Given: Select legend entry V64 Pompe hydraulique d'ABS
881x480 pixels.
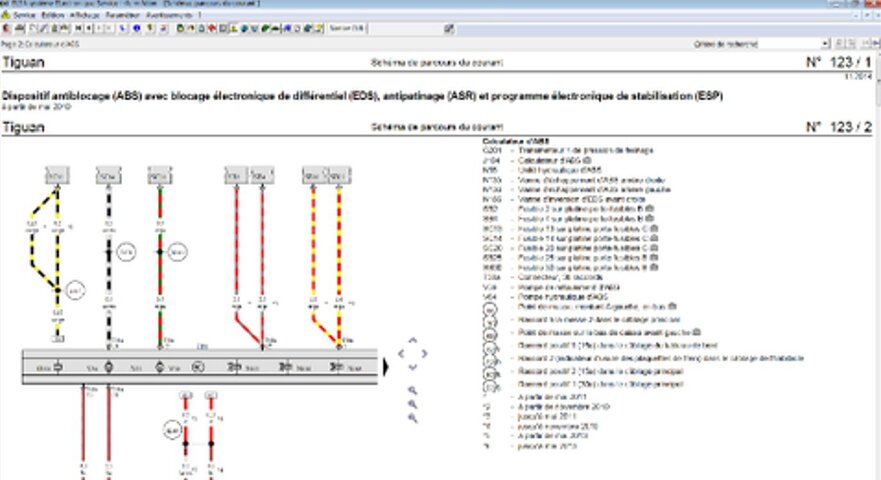Looking at the screenshot, I should (x=545, y=297).
